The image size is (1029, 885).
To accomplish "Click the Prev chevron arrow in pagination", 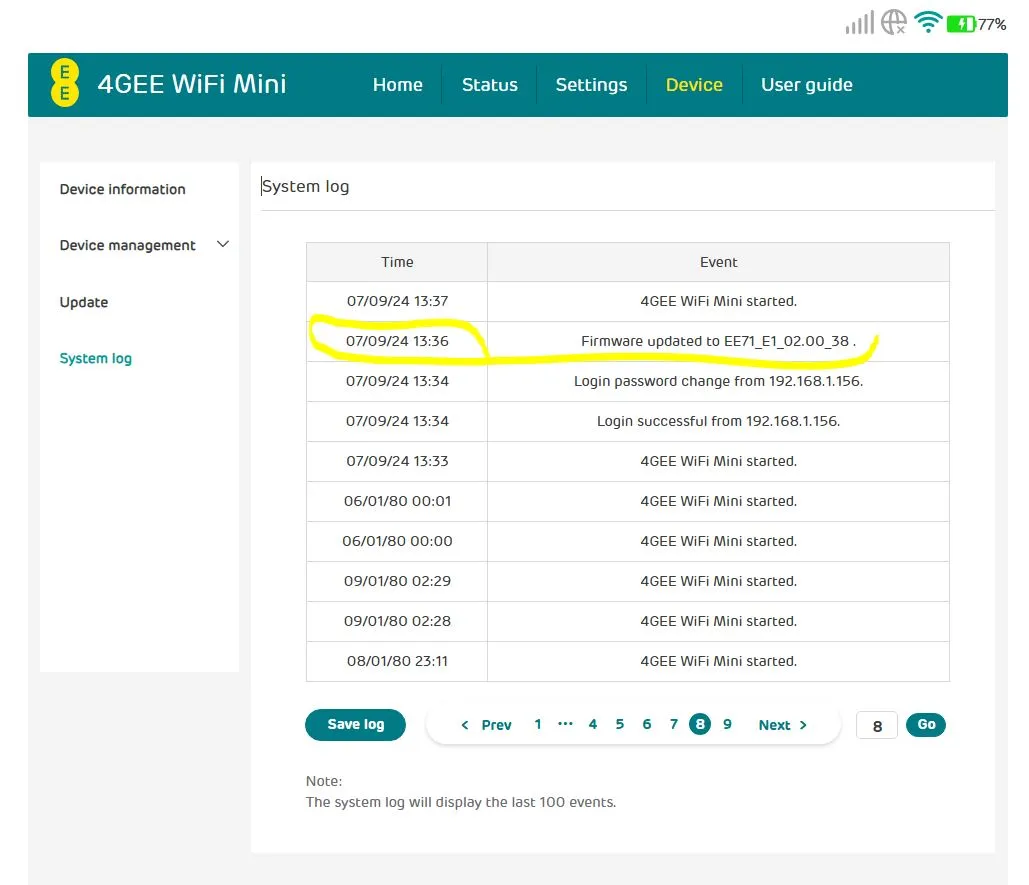I will (x=464, y=724).
